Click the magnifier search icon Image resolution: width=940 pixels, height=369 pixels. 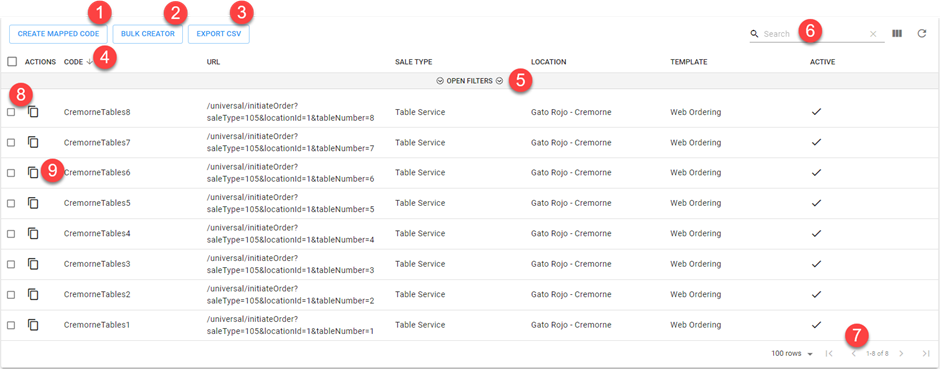(755, 34)
